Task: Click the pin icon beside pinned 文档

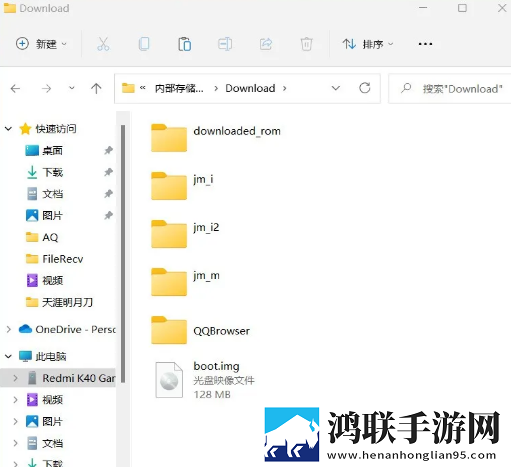Action: [x=108, y=194]
